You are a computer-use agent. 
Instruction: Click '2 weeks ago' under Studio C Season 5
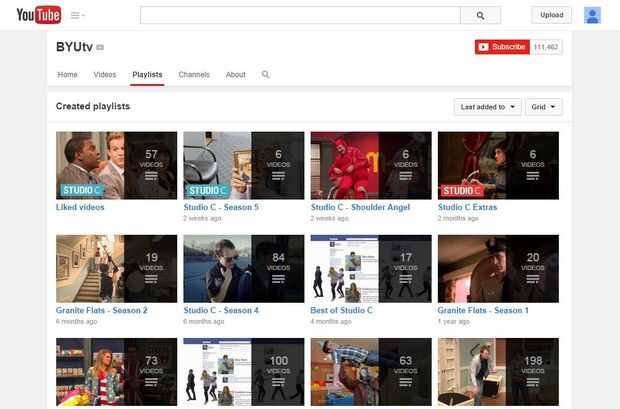pyautogui.click(x=202, y=218)
